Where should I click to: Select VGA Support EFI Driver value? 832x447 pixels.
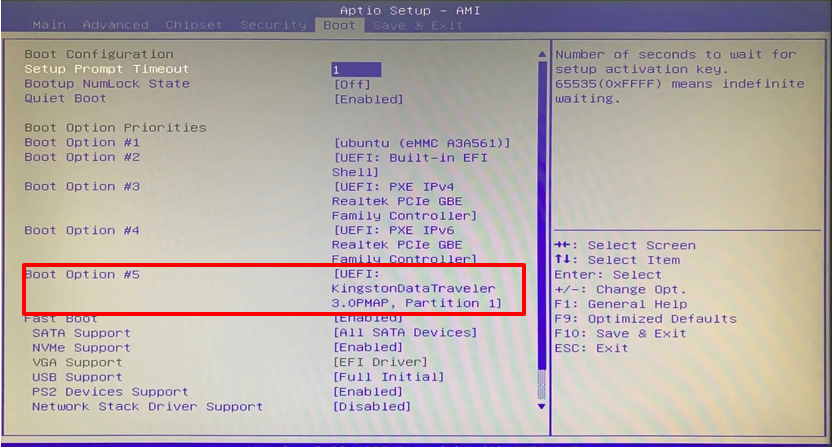(379, 362)
